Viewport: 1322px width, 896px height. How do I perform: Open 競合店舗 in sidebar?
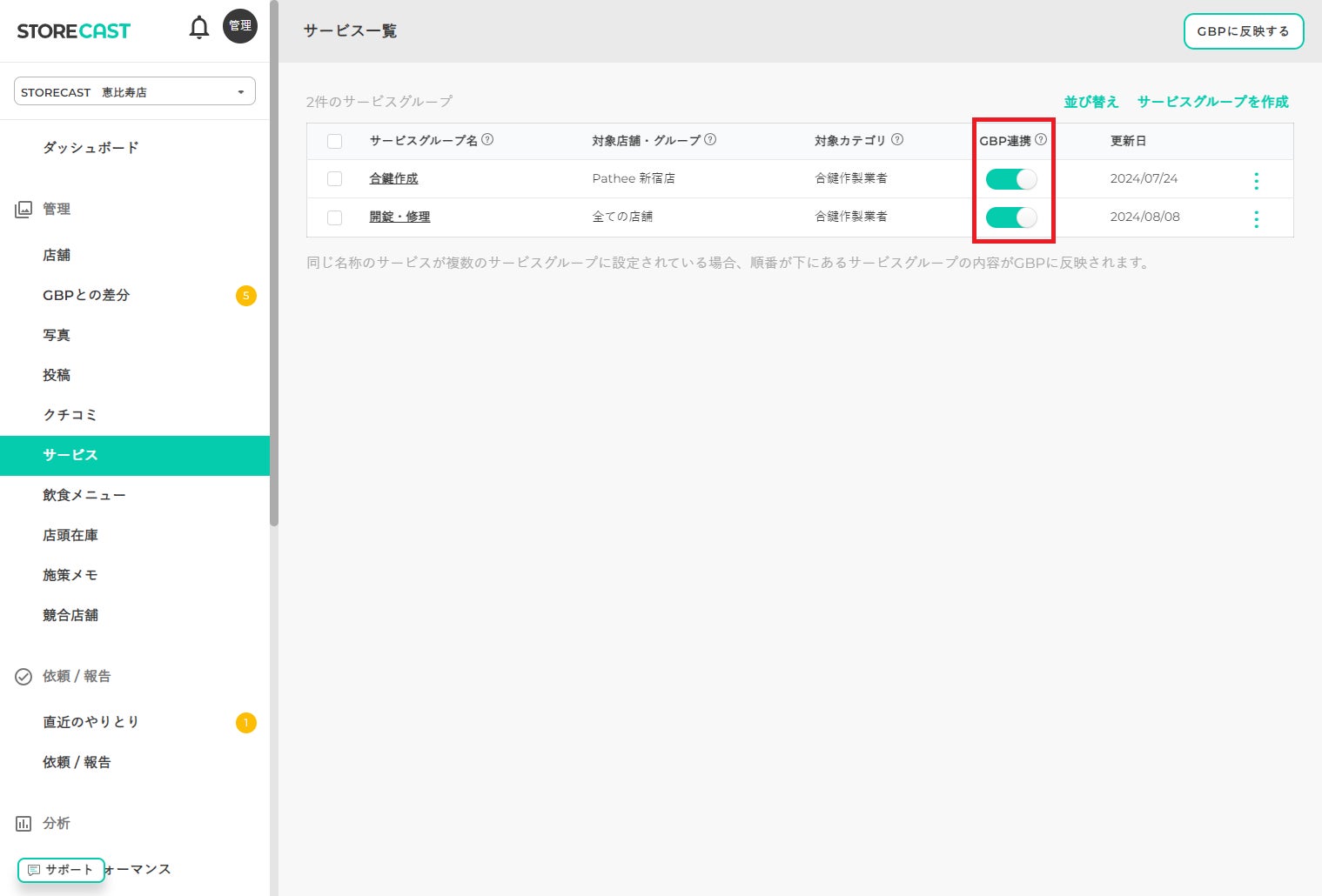click(70, 615)
